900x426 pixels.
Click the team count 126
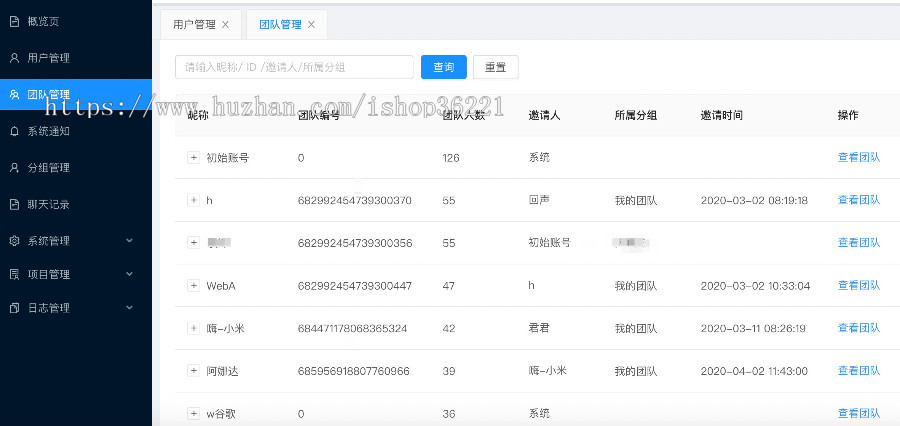(x=451, y=158)
